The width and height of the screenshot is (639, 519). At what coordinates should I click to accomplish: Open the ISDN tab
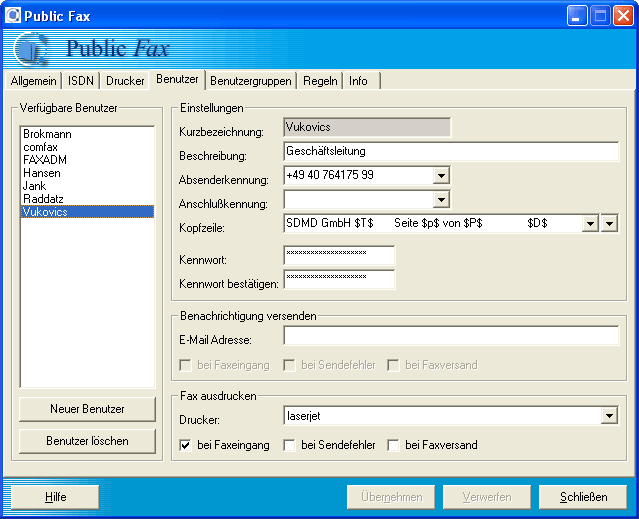click(81, 81)
